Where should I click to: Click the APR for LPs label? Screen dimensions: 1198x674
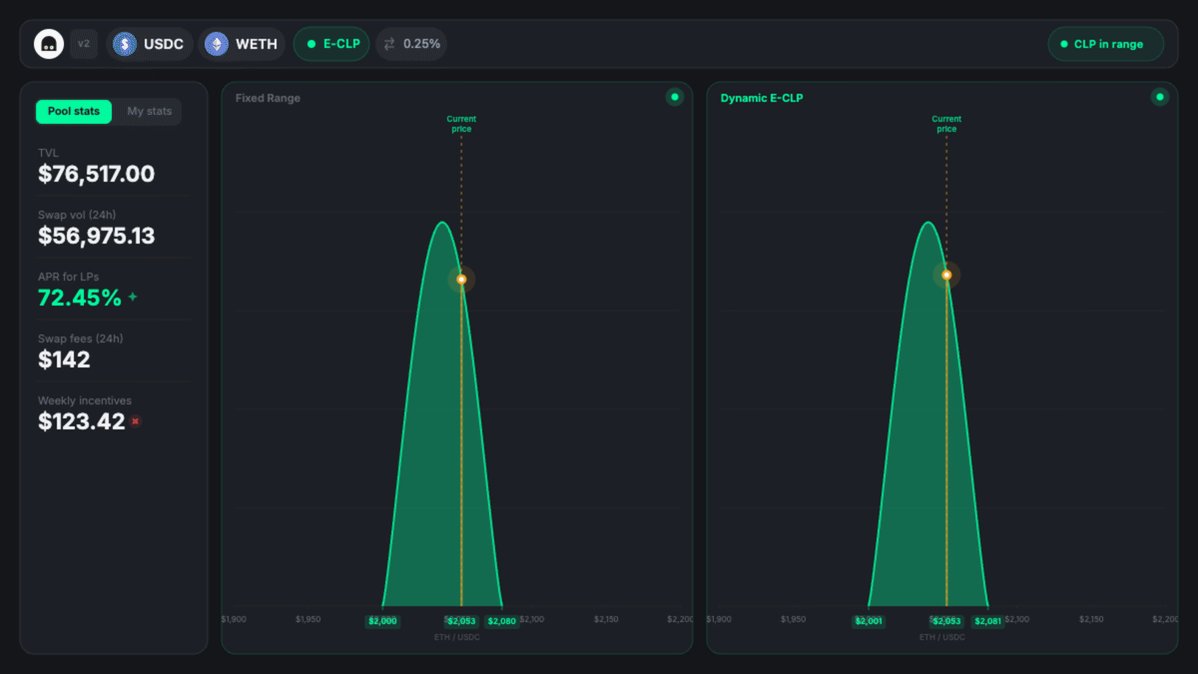pos(69,277)
